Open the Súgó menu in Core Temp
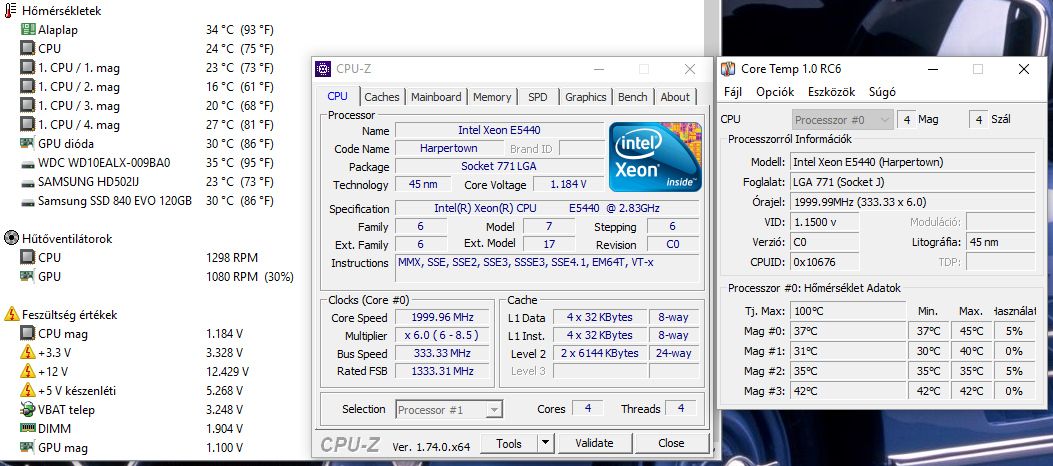Screen dimensions: 1053x466 [882, 92]
